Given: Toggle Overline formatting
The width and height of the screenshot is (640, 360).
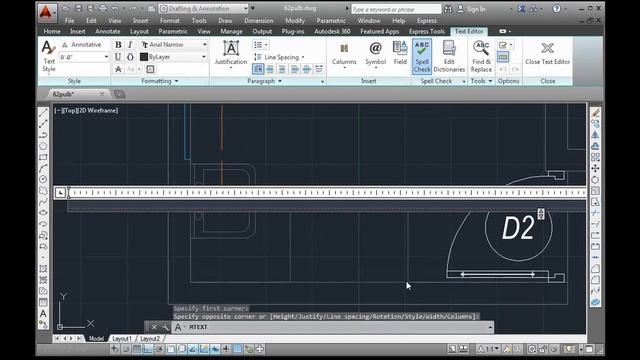Looking at the screenshot, I should 130,57.
